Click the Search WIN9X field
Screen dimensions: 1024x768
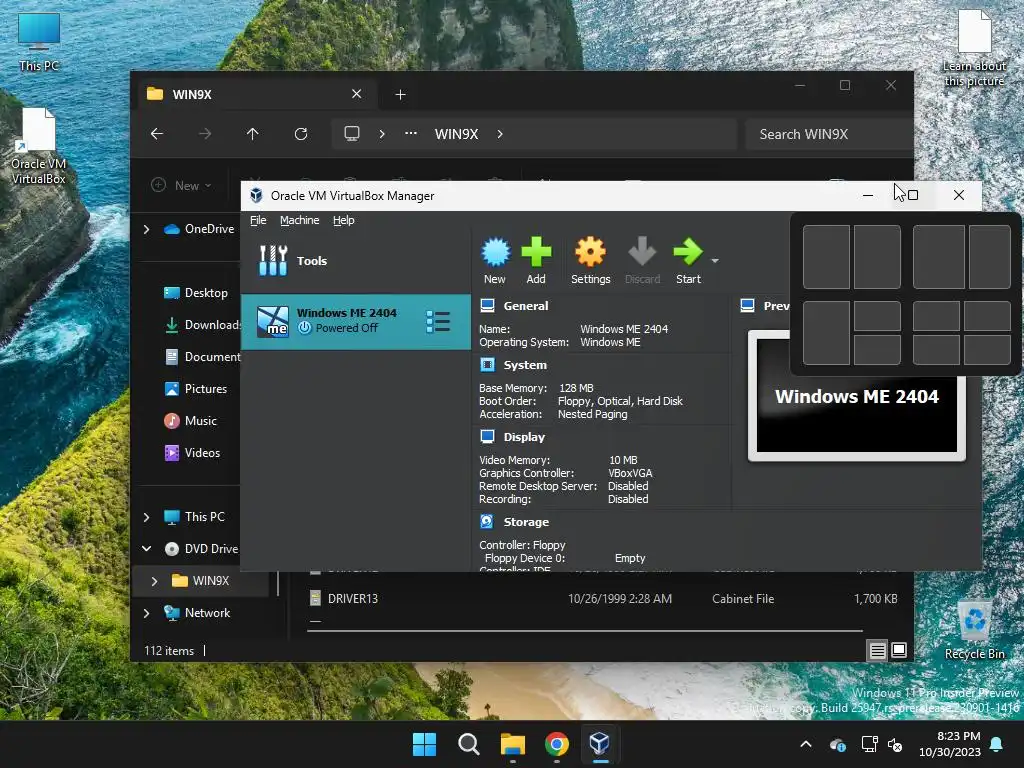pyautogui.click(x=829, y=134)
